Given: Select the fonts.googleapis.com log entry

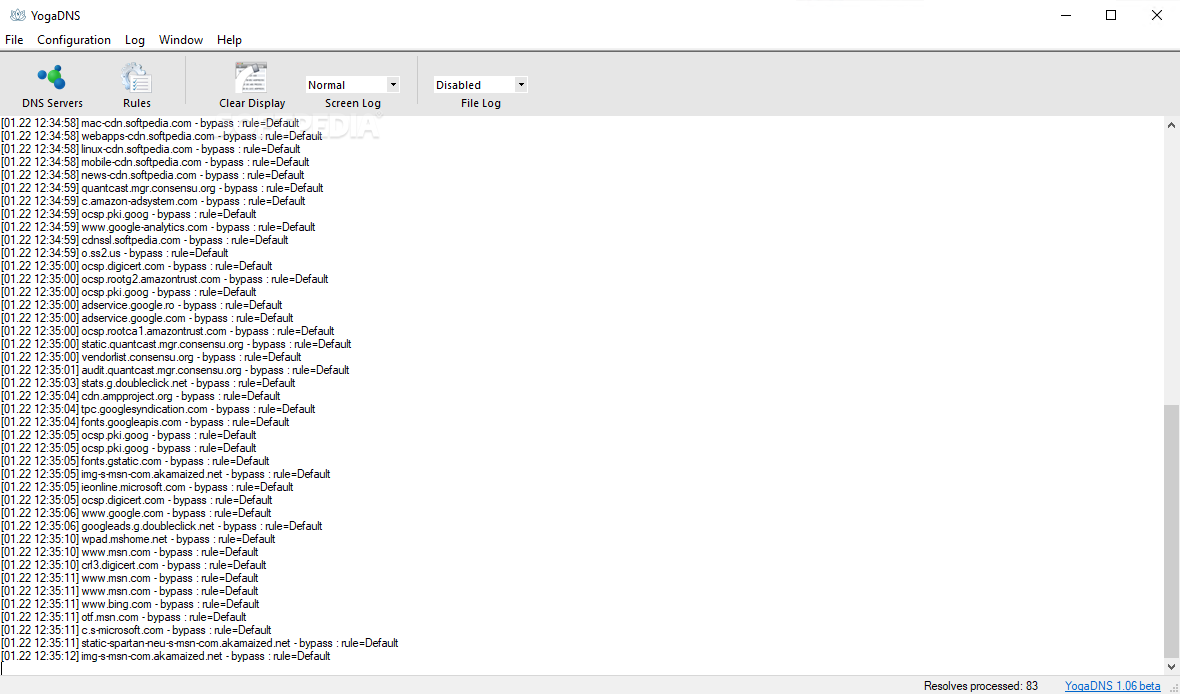Looking at the screenshot, I should tap(146, 422).
